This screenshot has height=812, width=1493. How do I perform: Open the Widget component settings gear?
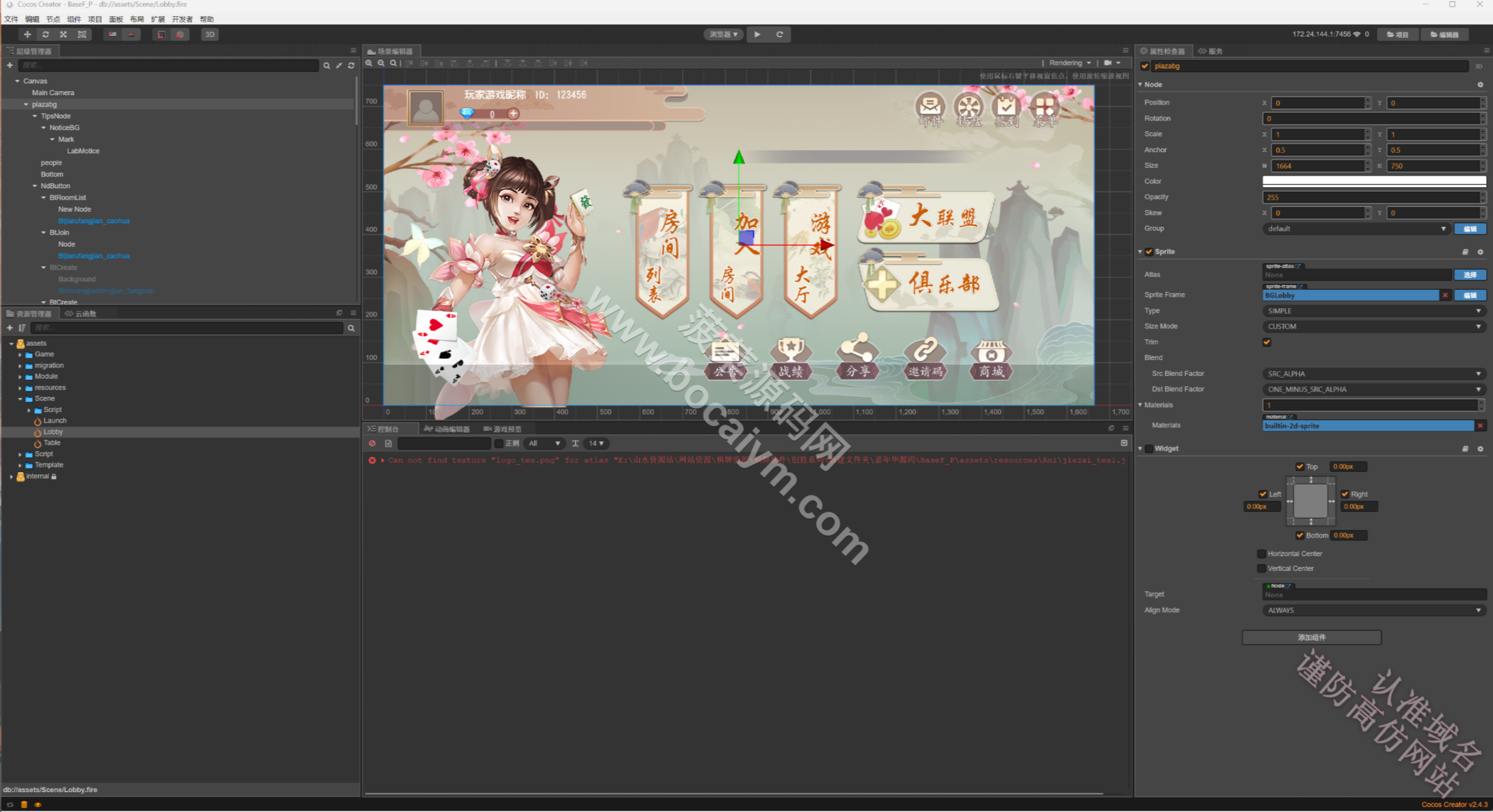(1480, 449)
